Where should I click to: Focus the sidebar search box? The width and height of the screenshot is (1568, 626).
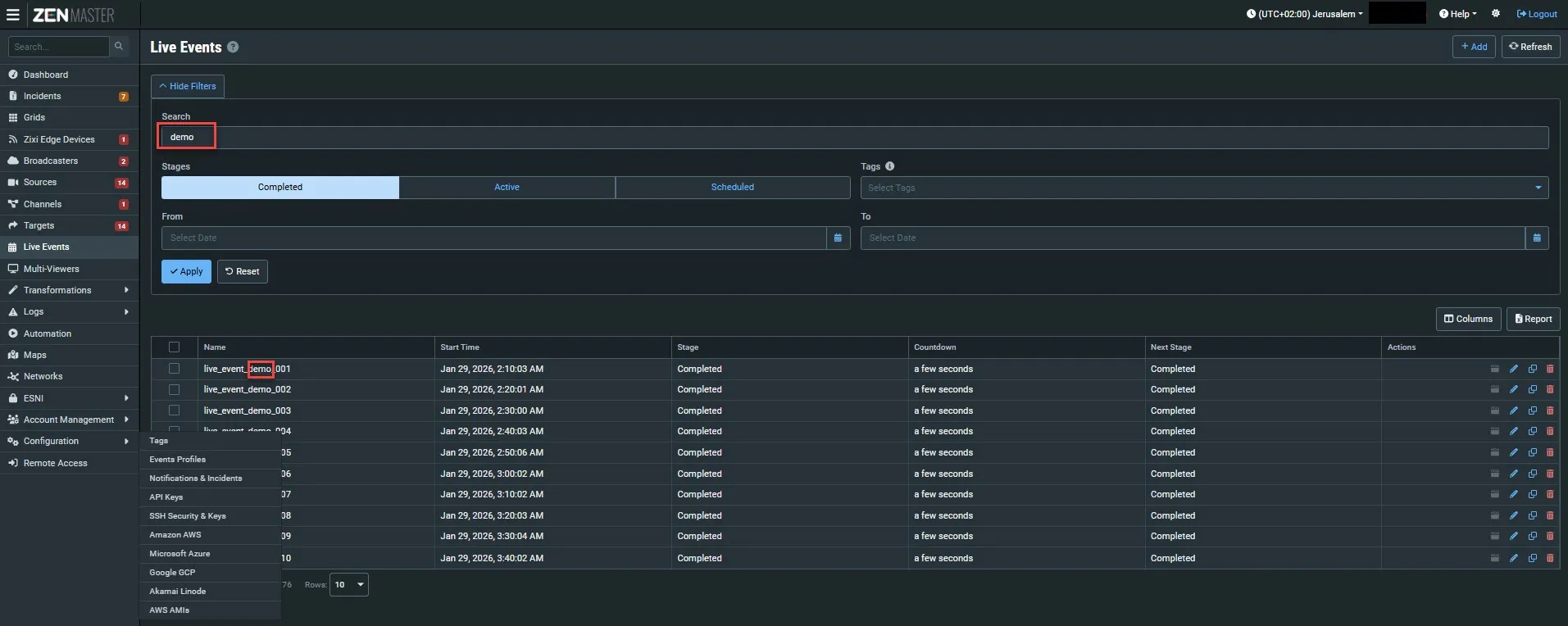58,47
